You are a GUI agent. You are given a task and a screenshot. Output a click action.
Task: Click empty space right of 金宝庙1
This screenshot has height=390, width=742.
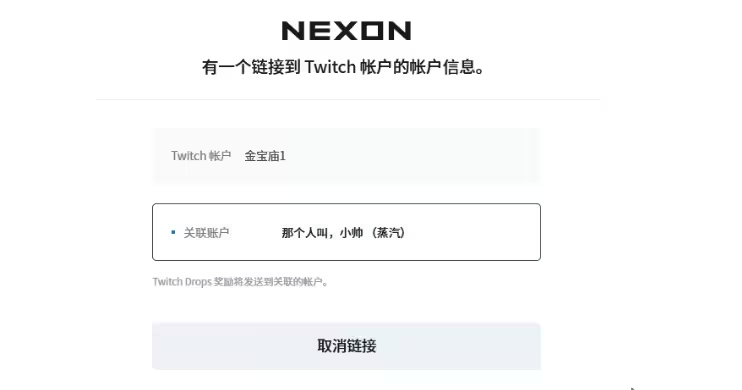pos(412,156)
